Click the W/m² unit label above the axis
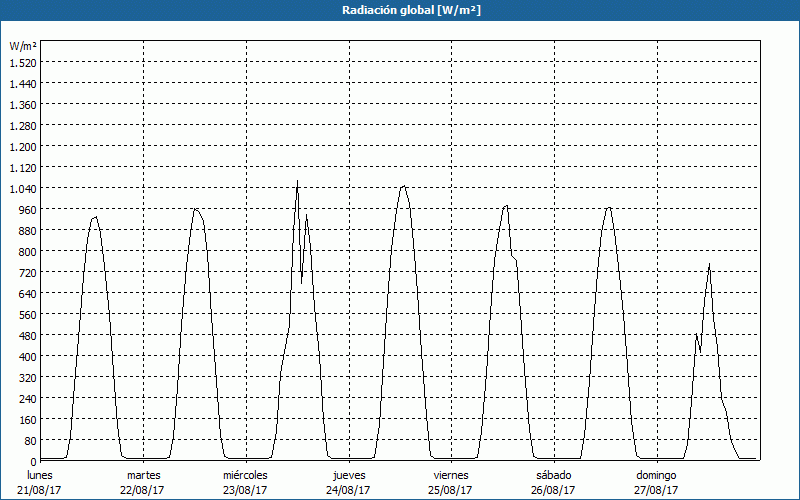Image resolution: width=800 pixels, height=500 pixels. (x=23, y=46)
